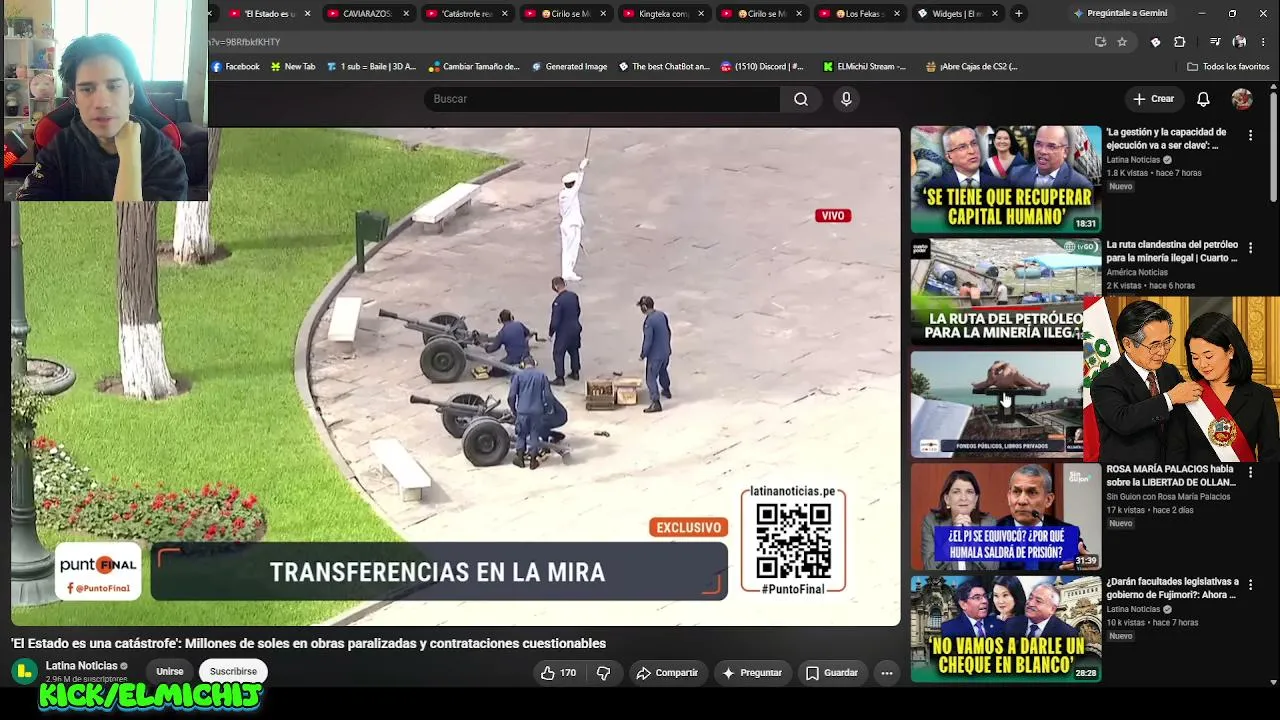Open the '1 sub = Baile | 3D A...' bookmark
The width and height of the screenshot is (1280, 720).
point(372,67)
